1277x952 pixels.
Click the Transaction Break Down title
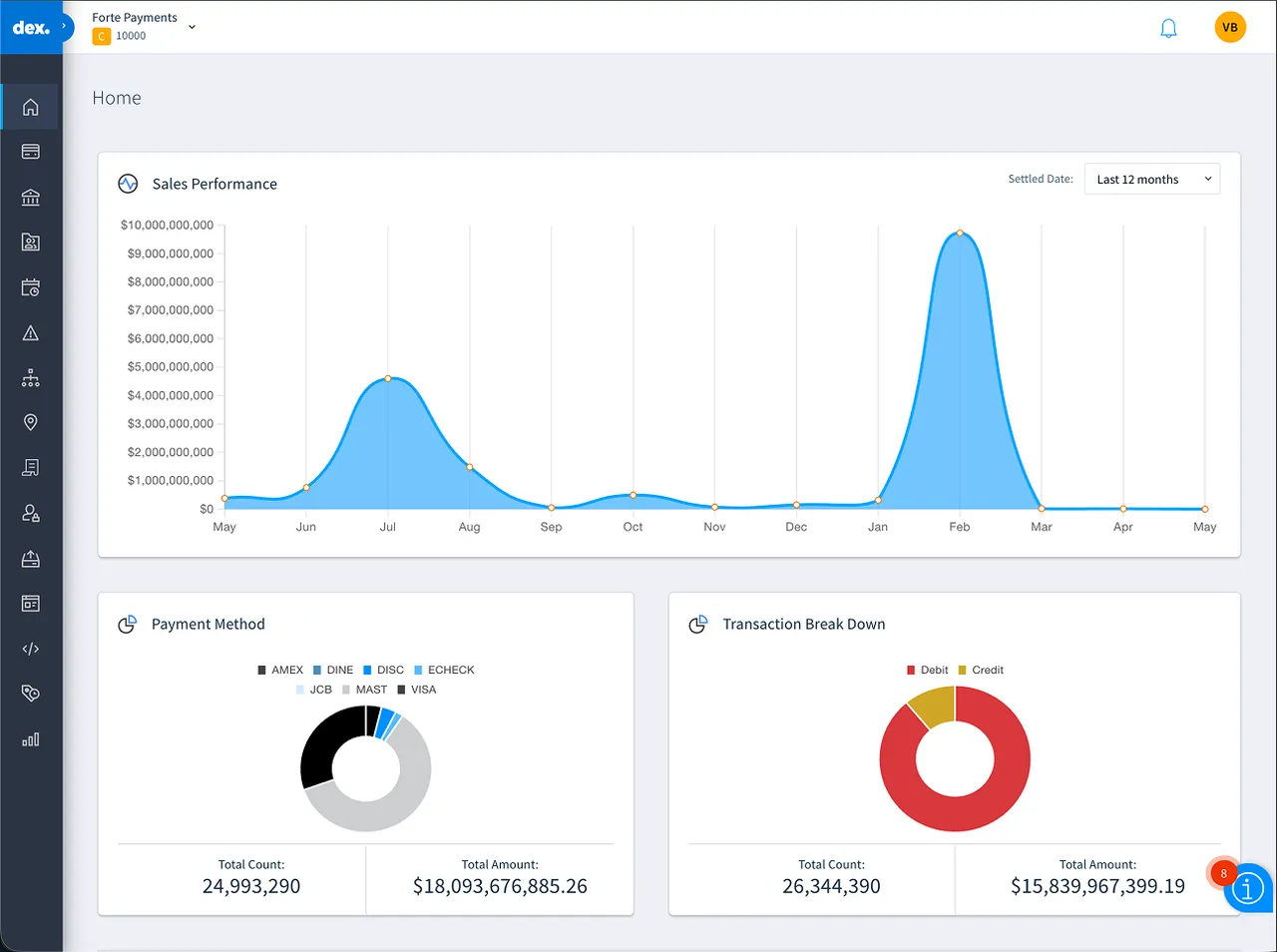point(804,624)
